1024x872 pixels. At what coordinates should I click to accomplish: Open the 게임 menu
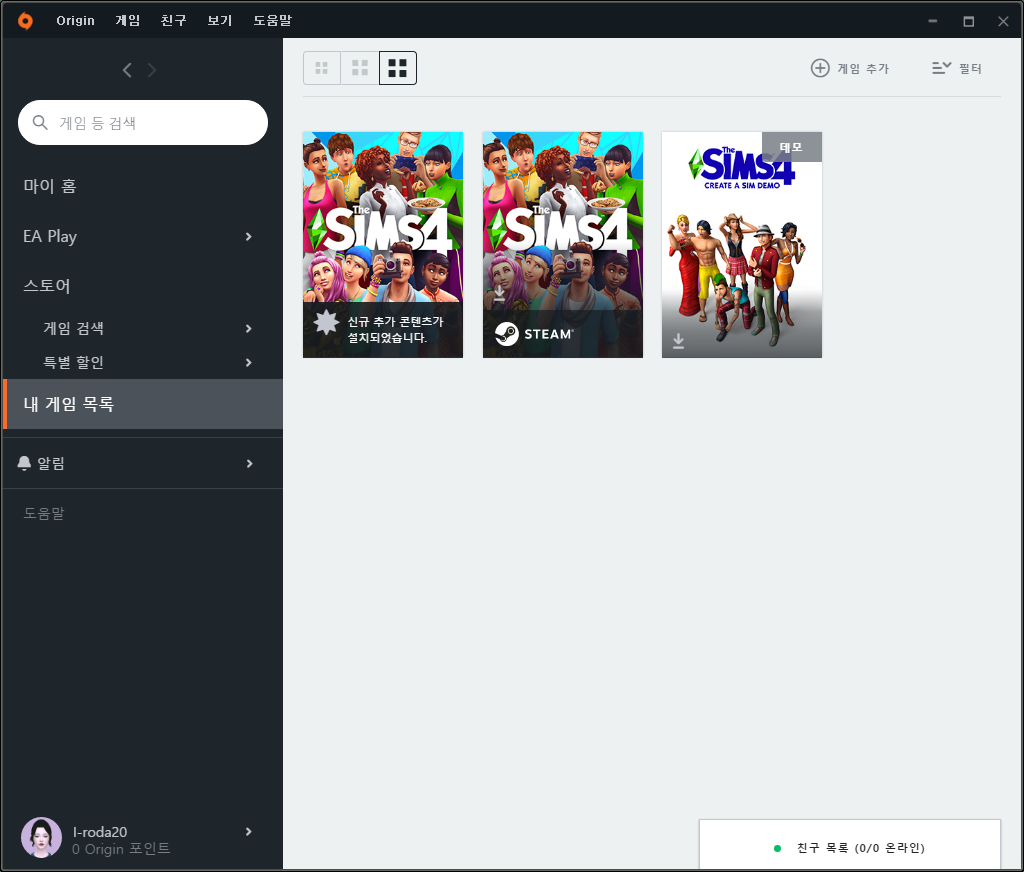(128, 20)
